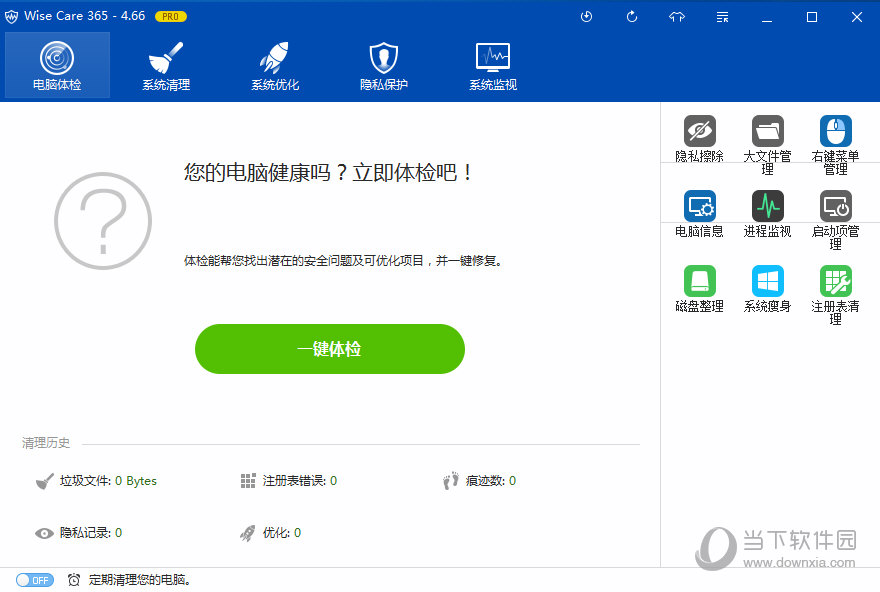The image size is (880, 592).
Task: Click the large question mark status circle
Action: 103,221
